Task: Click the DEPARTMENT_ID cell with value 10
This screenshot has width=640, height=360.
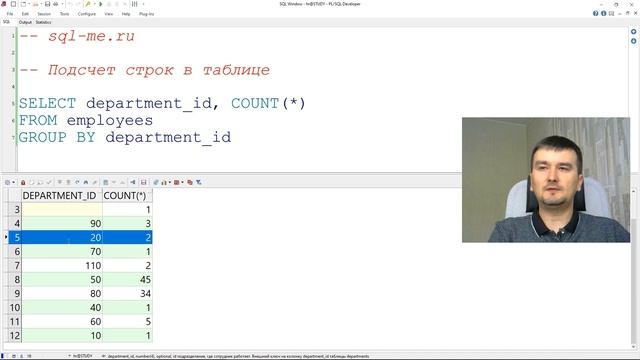Action: [62, 336]
